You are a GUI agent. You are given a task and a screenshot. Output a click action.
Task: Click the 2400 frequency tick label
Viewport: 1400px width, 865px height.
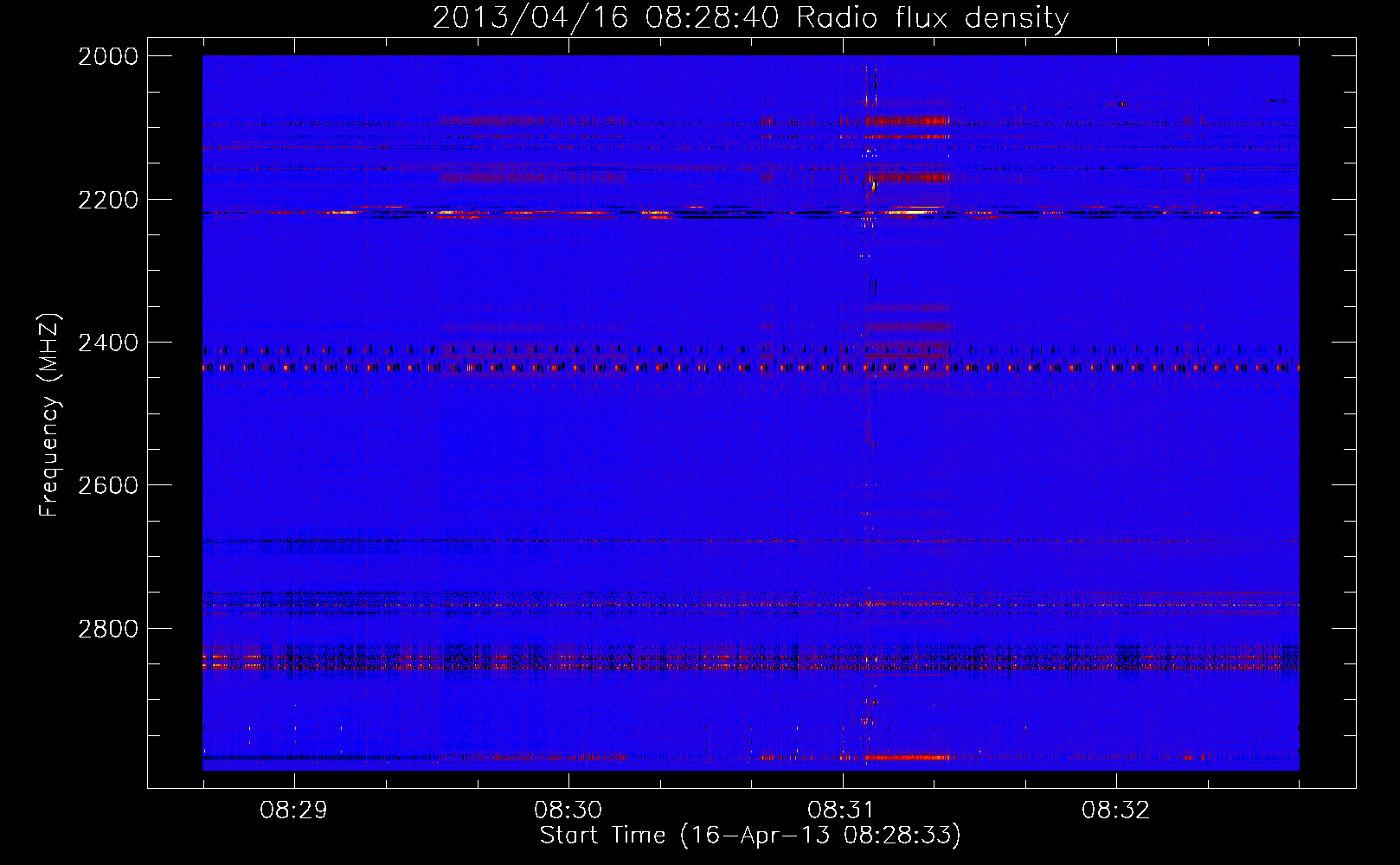(108, 343)
